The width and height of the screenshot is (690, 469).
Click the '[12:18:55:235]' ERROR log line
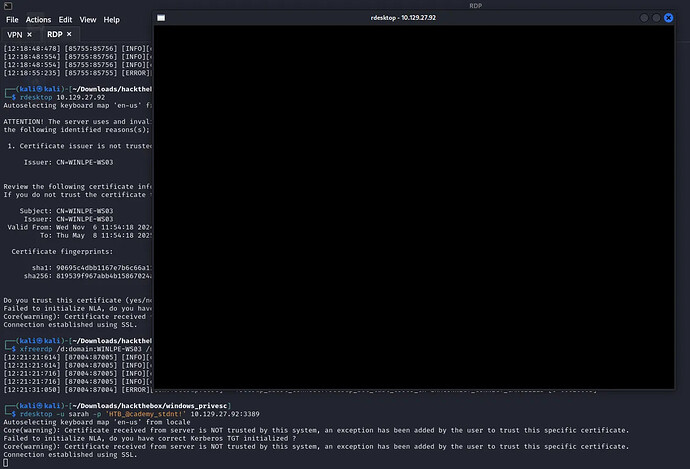coord(77,73)
